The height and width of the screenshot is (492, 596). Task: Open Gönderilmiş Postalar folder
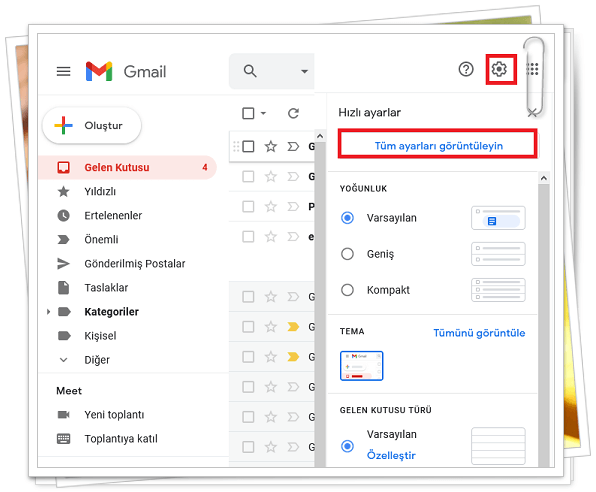coord(135,263)
